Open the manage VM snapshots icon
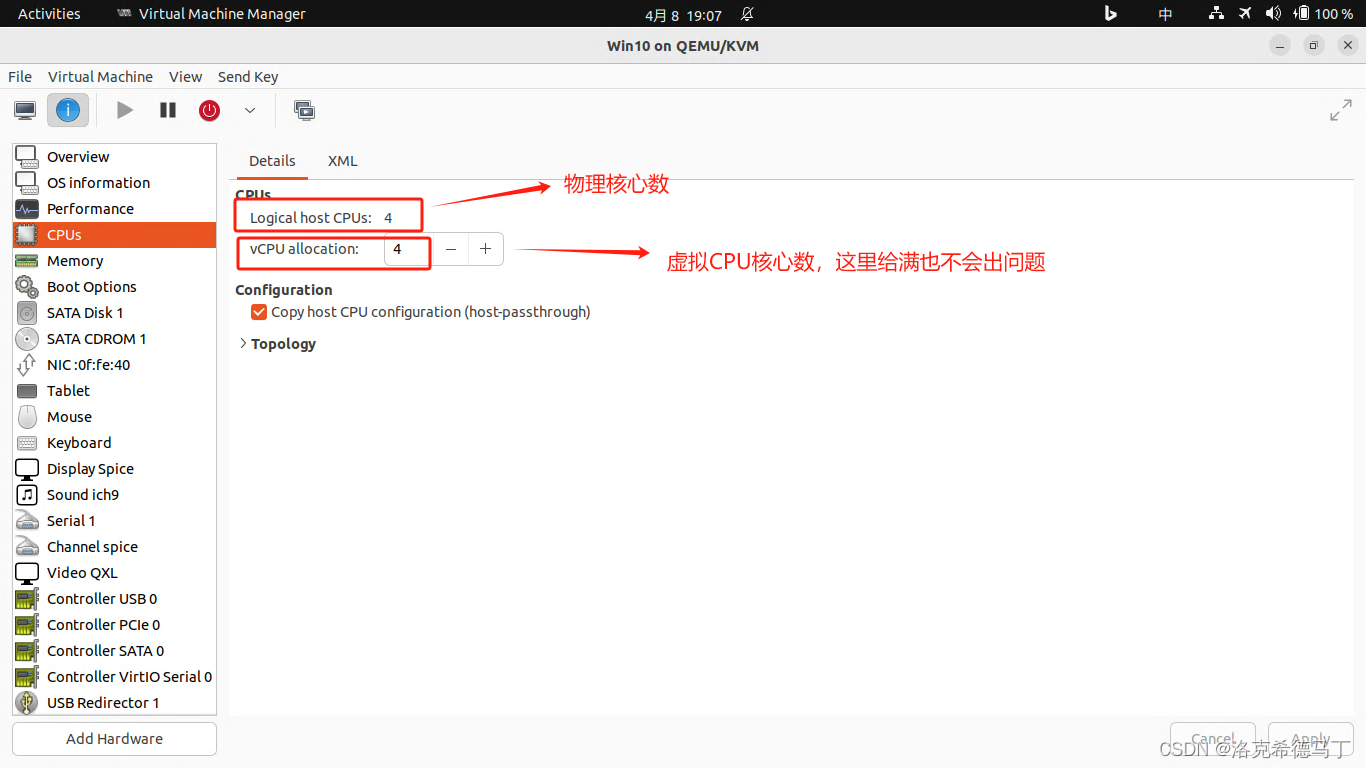1366x768 pixels. (305, 110)
